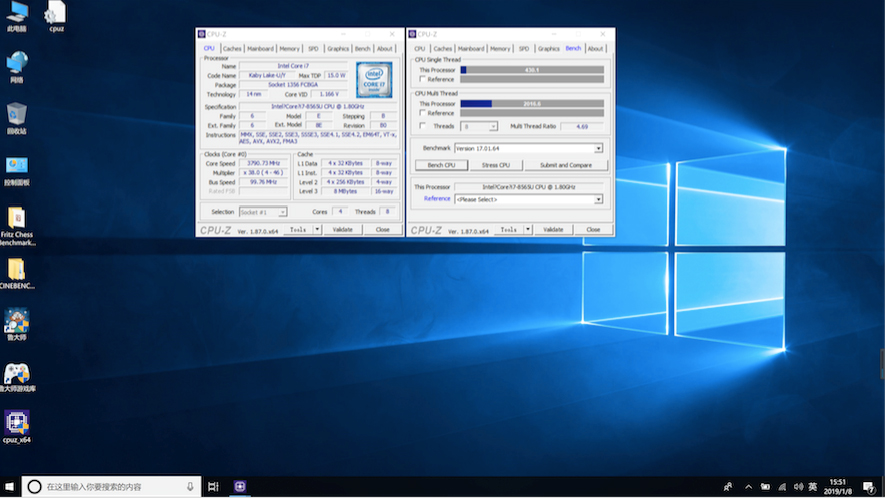Switch to CPU tab in right CPU-Z window
This screenshot has height=498, width=885.
[x=419, y=49]
